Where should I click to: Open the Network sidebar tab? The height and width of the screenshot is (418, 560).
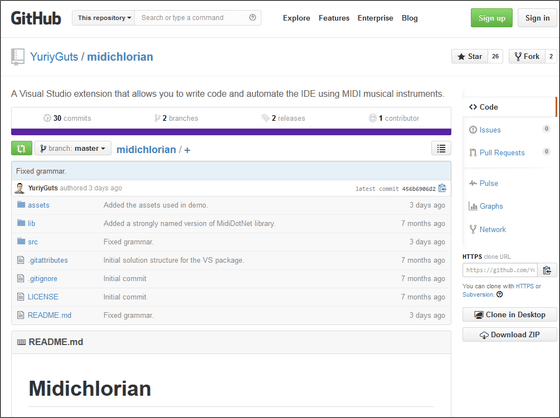[x=492, y=229]
